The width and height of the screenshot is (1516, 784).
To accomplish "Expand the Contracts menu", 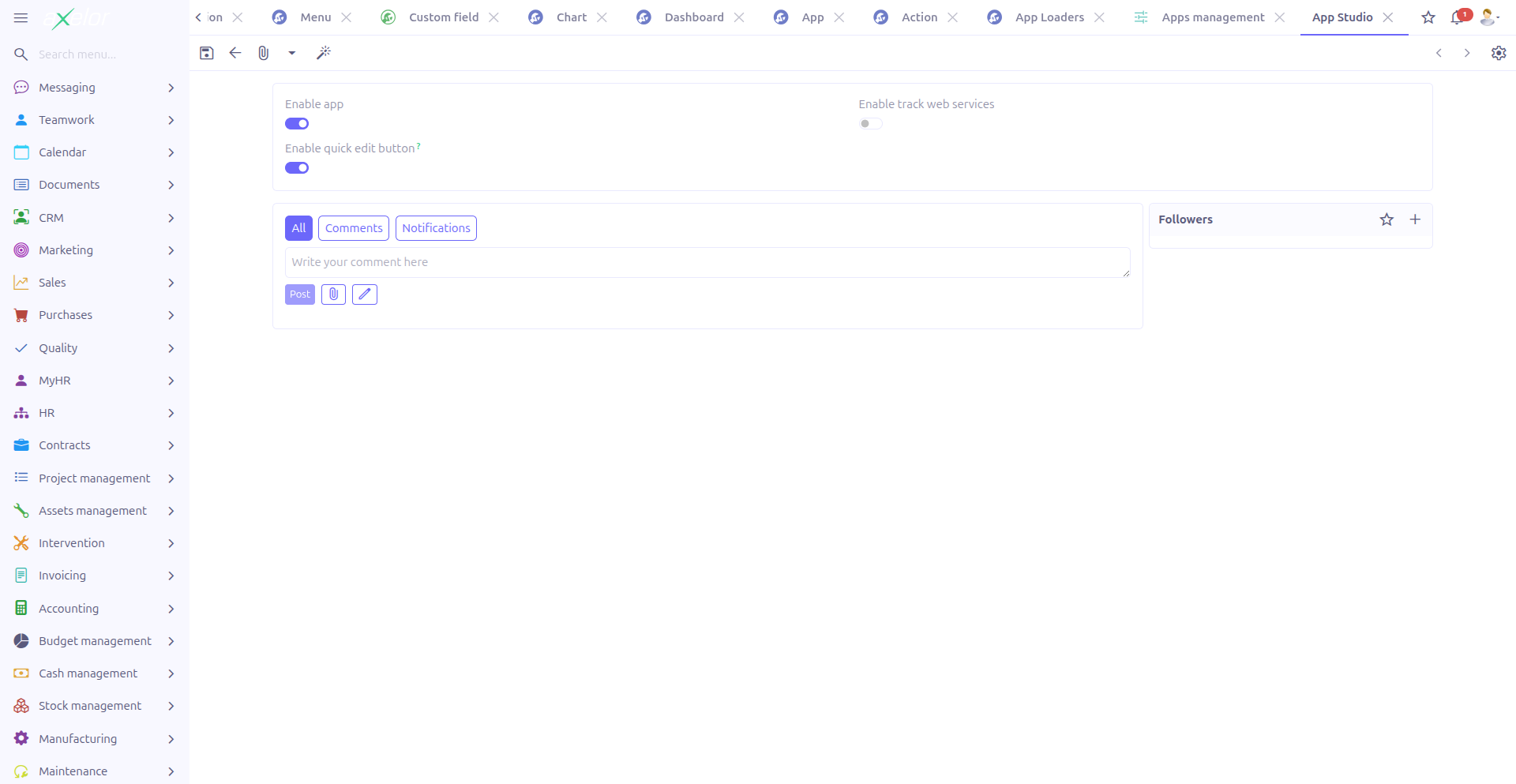I will (95, 445).
